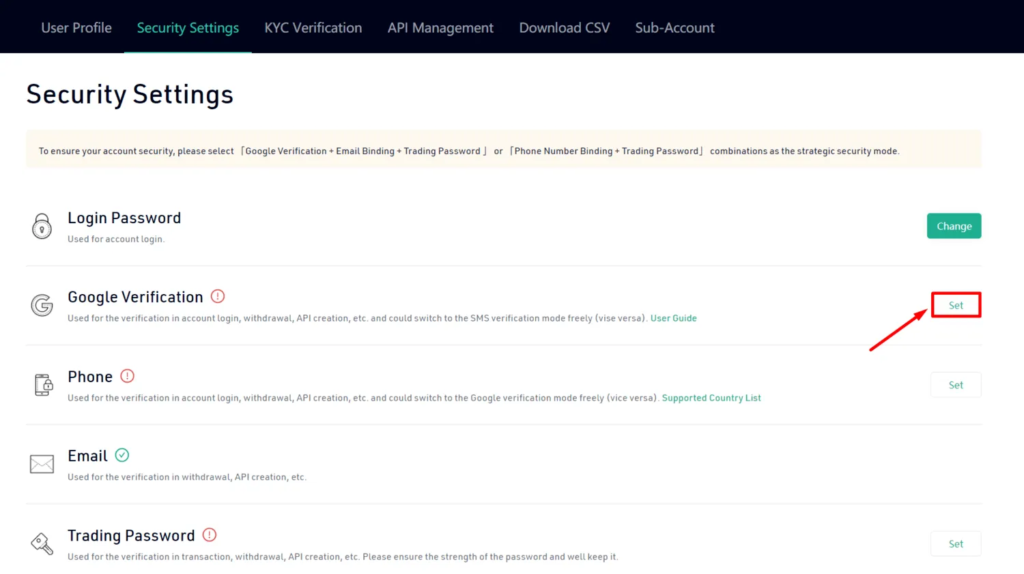This screenshot has width=1024, height=574.
Task: Click the Phone title text
Action: pos(90,377)
